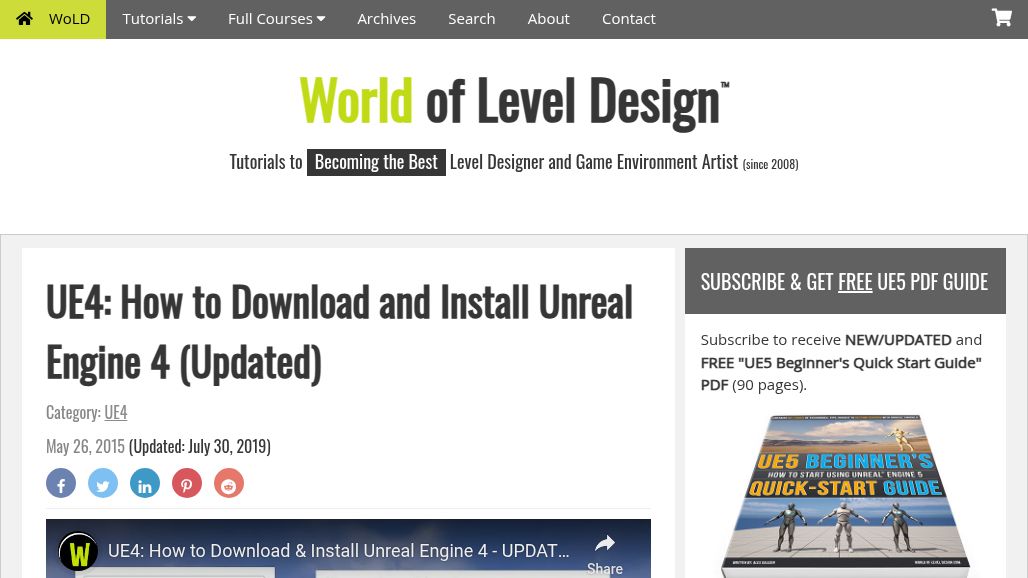Click the WoLD home label
The height and width of the screenshot is (578, 1028).
coord(69,19)
